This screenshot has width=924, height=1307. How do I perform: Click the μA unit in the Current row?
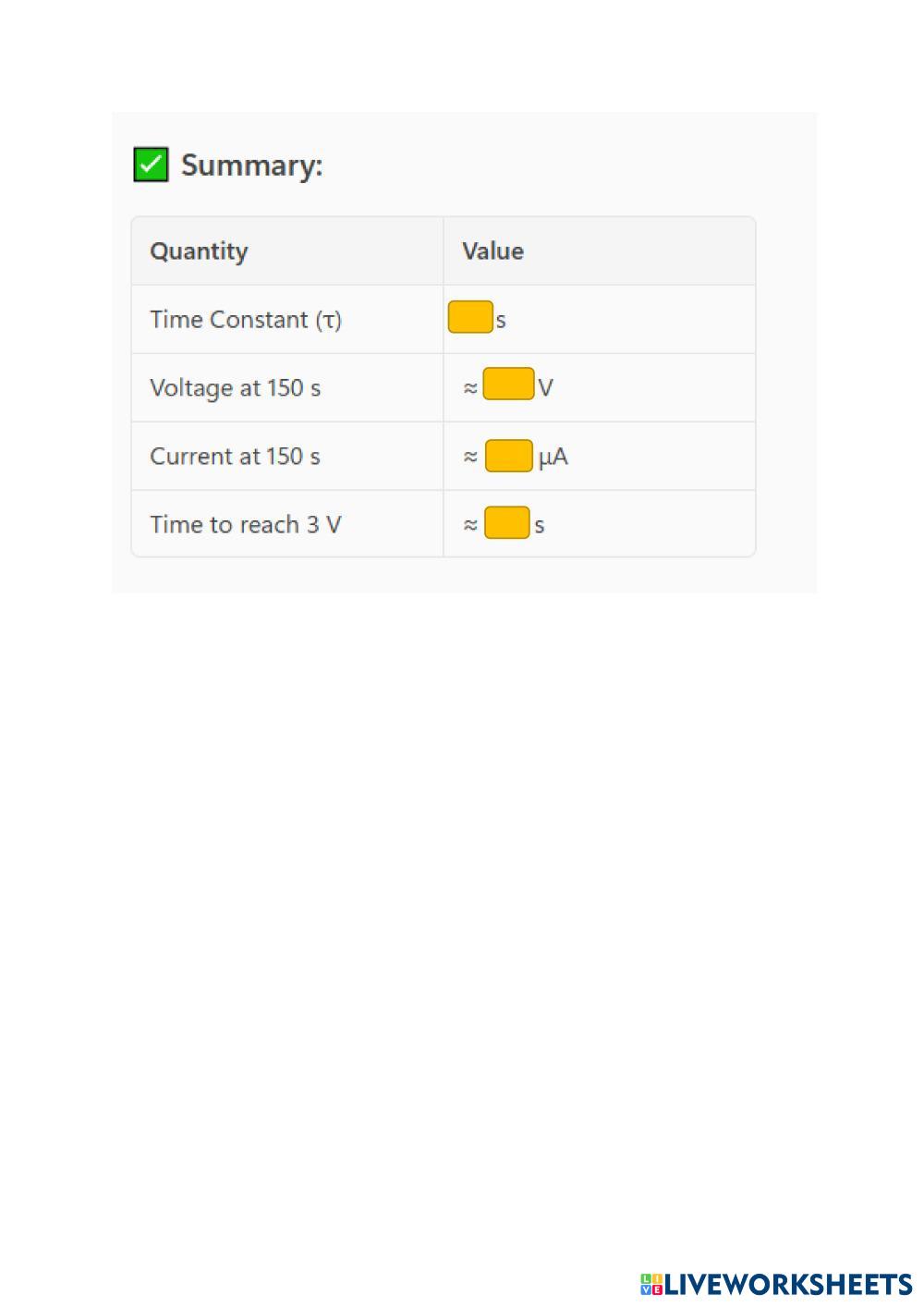point(553,457)
